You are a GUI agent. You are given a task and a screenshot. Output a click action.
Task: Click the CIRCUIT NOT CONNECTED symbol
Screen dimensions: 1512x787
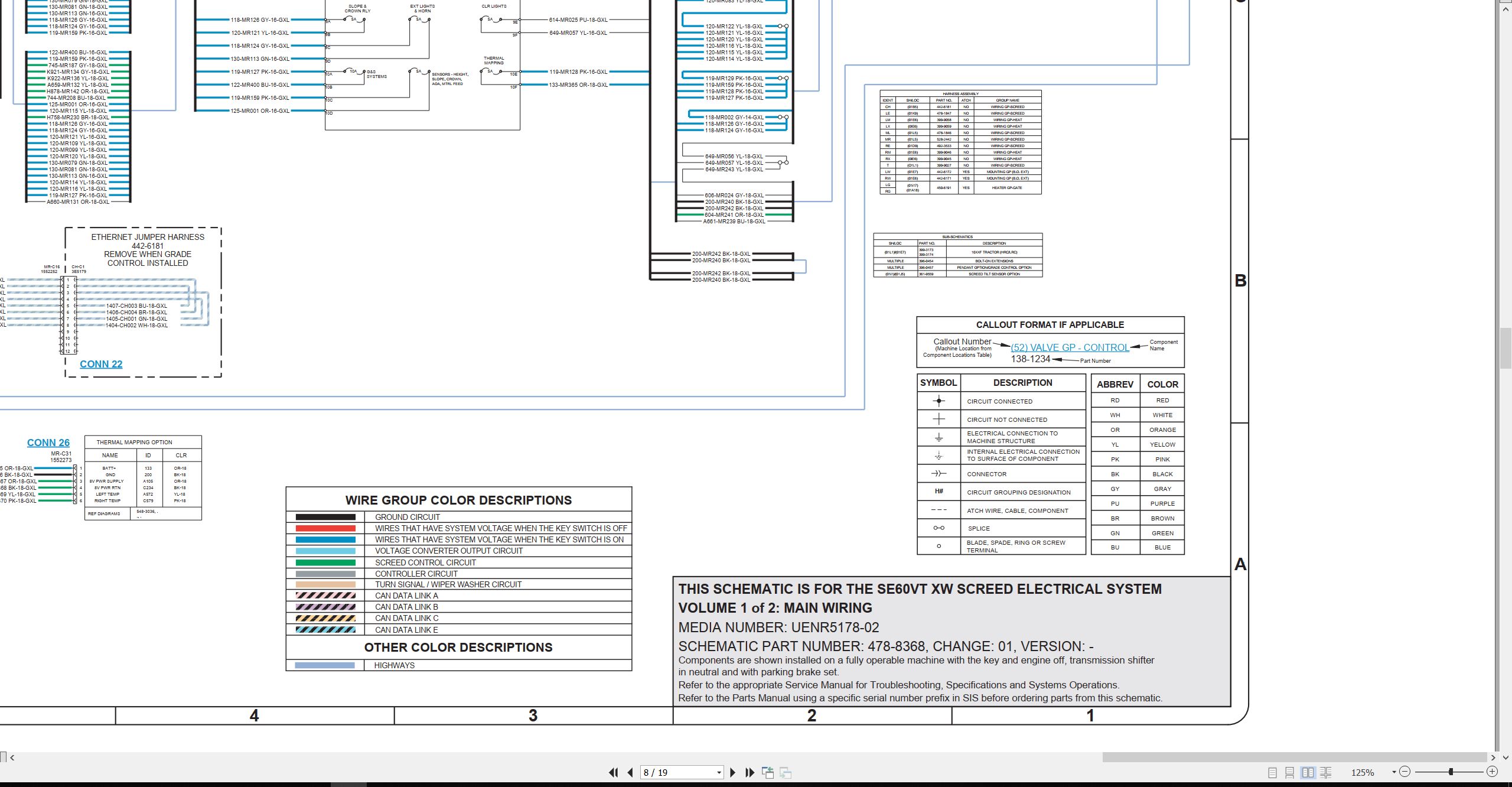939,419
